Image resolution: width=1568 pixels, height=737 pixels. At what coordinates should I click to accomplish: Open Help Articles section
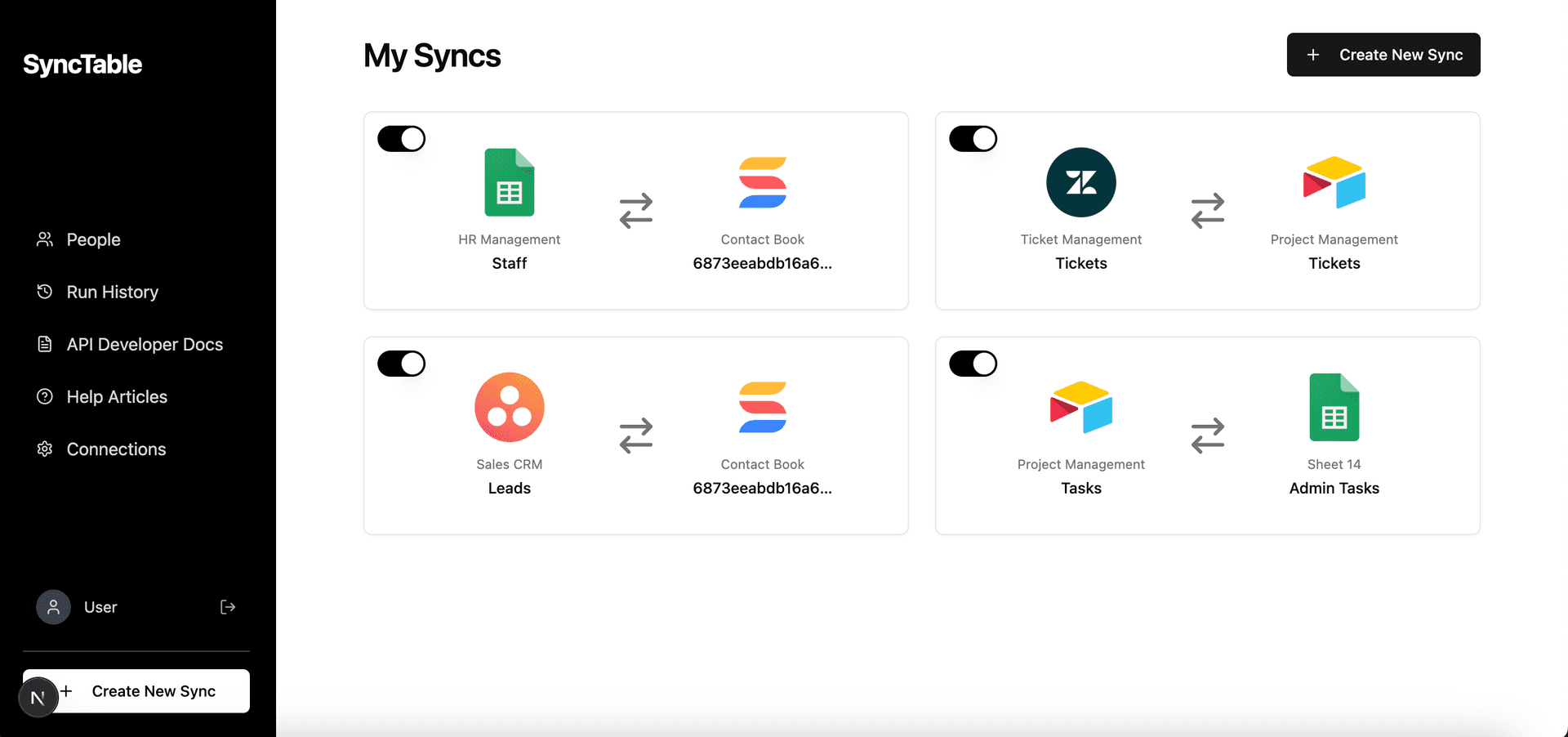tap(117, 396)
